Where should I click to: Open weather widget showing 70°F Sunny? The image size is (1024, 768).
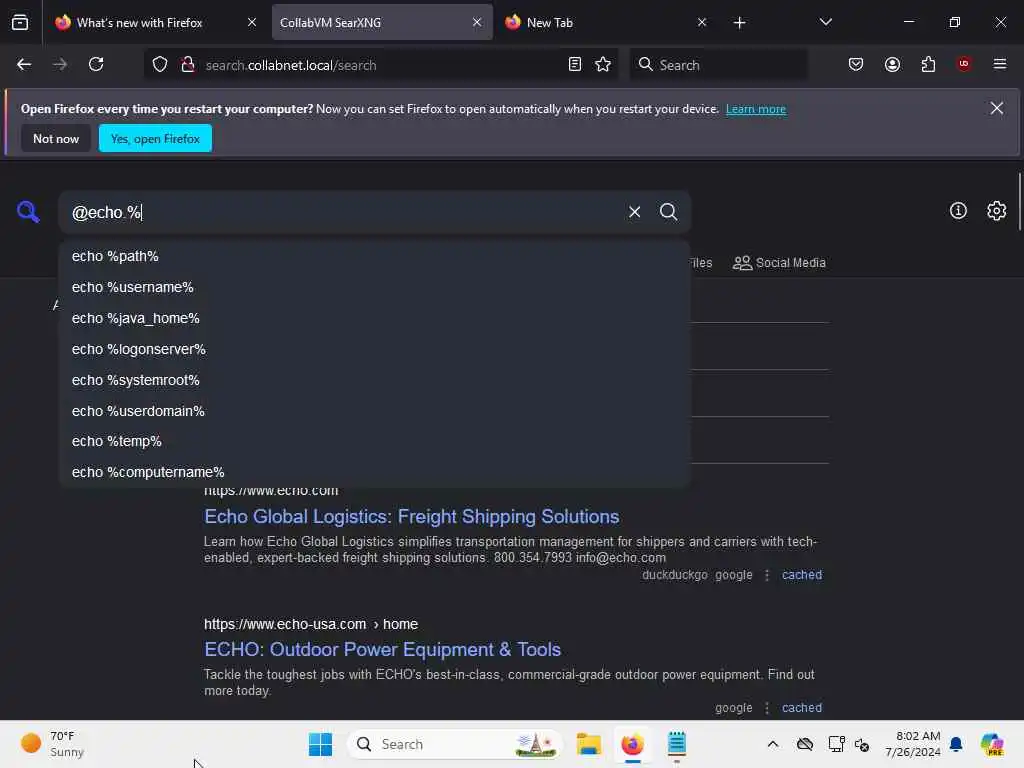pos(52,744)
